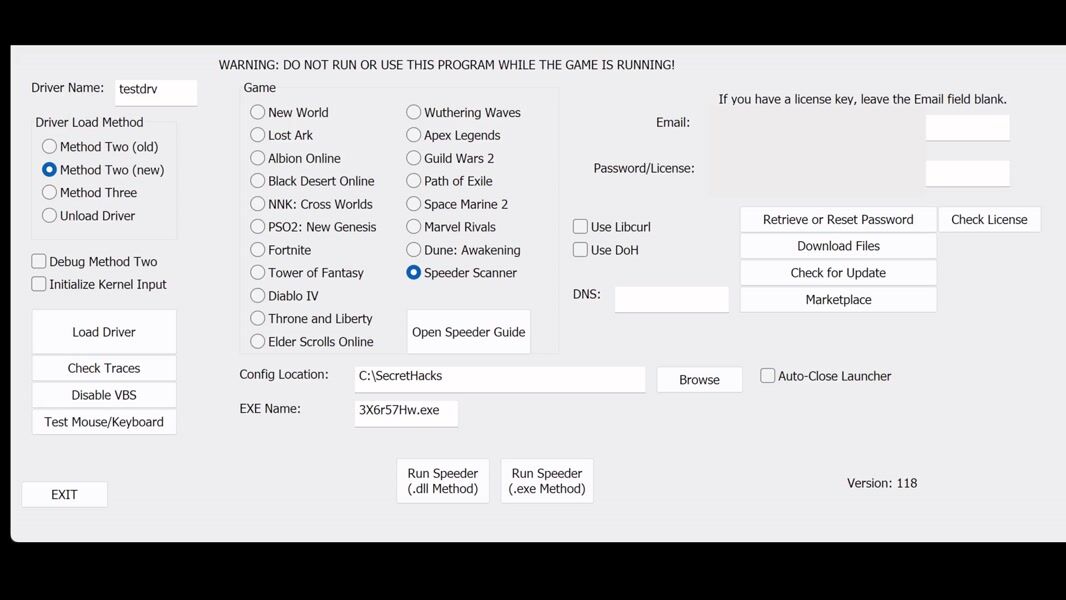The height and width of the screenshot is (600, 1066).
Task: Tick the Initialize Kernel Input checkbox
Action: coord(39,285)
